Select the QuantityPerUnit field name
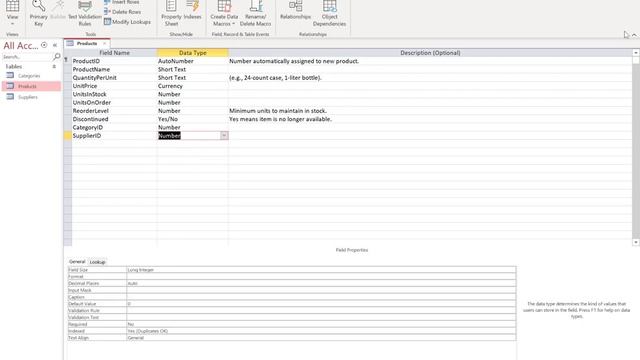The image size is (640, 360). point(94,78)
